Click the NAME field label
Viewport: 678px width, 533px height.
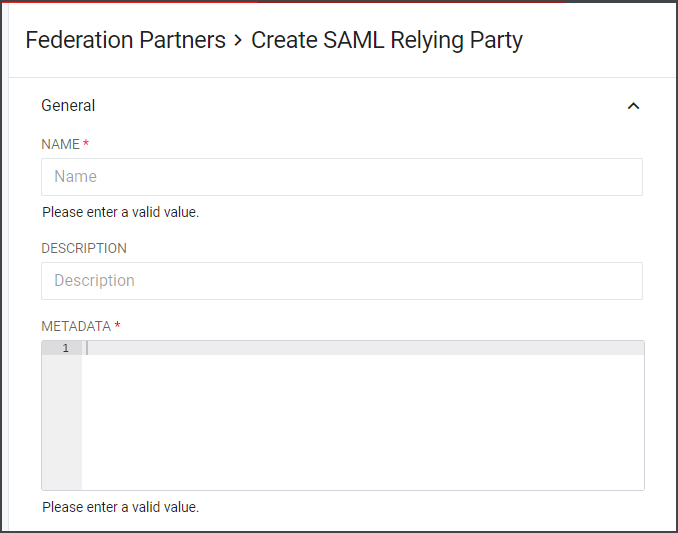pos(60,144)
